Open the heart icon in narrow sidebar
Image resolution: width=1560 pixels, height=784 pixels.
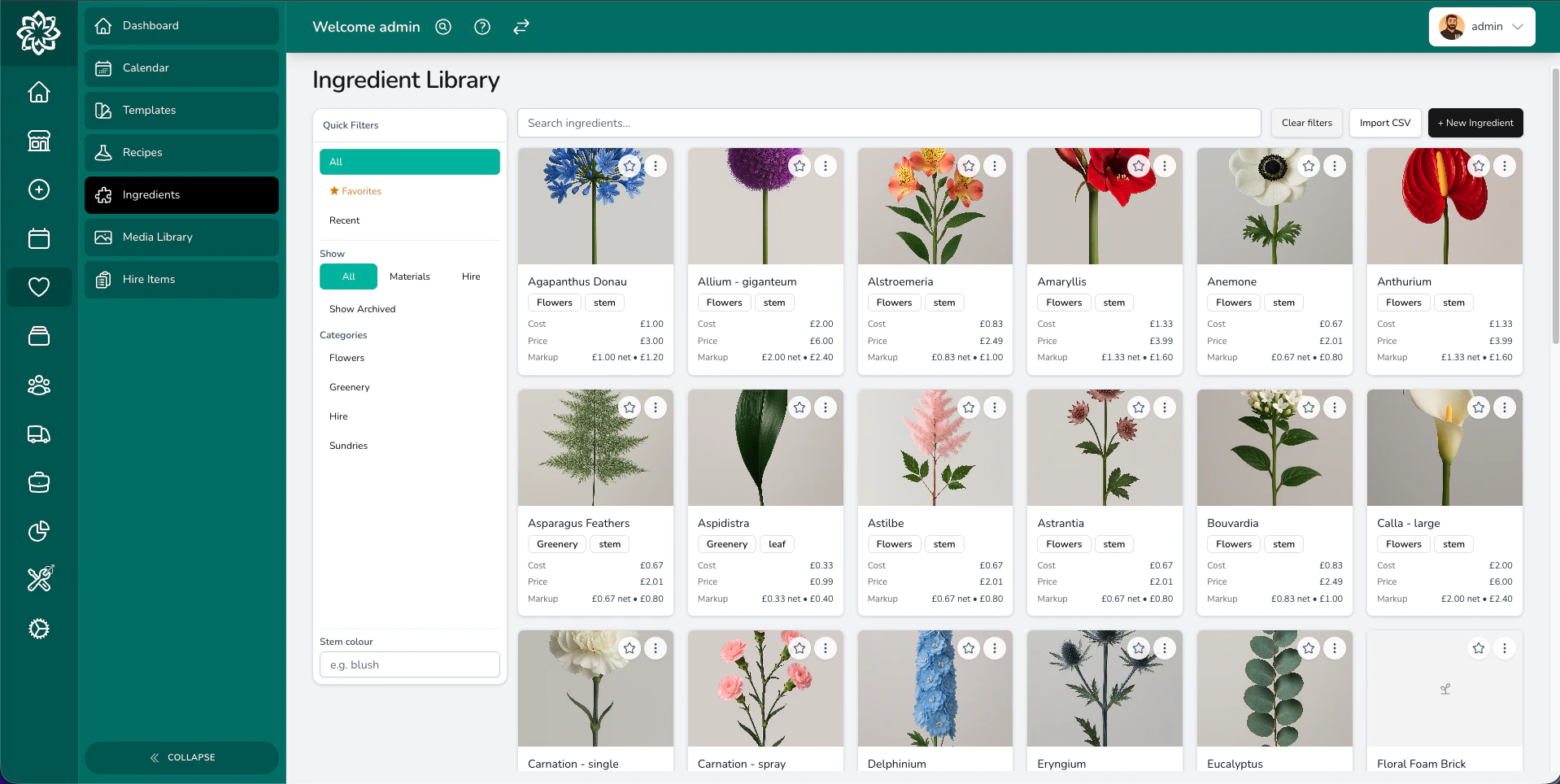coord(39,287)
